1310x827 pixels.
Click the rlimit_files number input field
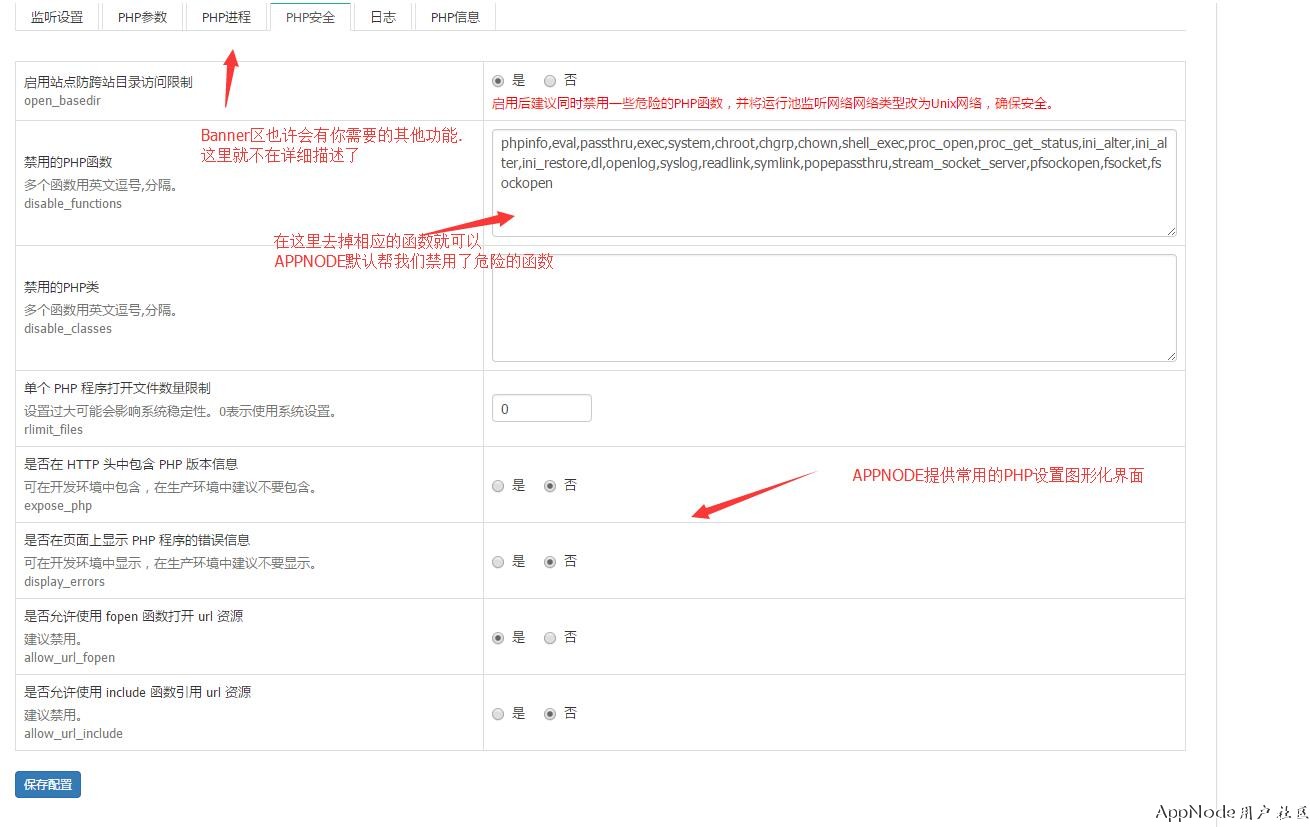click(x=541, y=409)
